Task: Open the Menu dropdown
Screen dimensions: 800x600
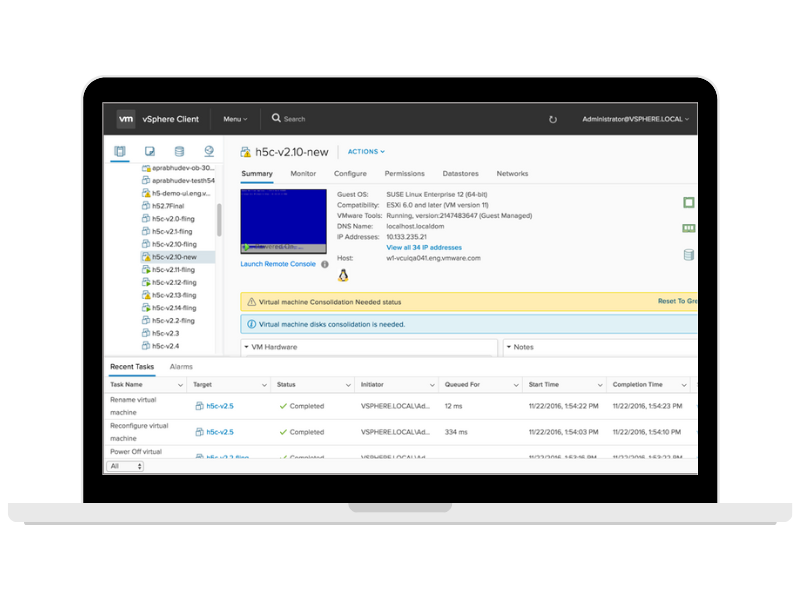Action: pos(235,119)
